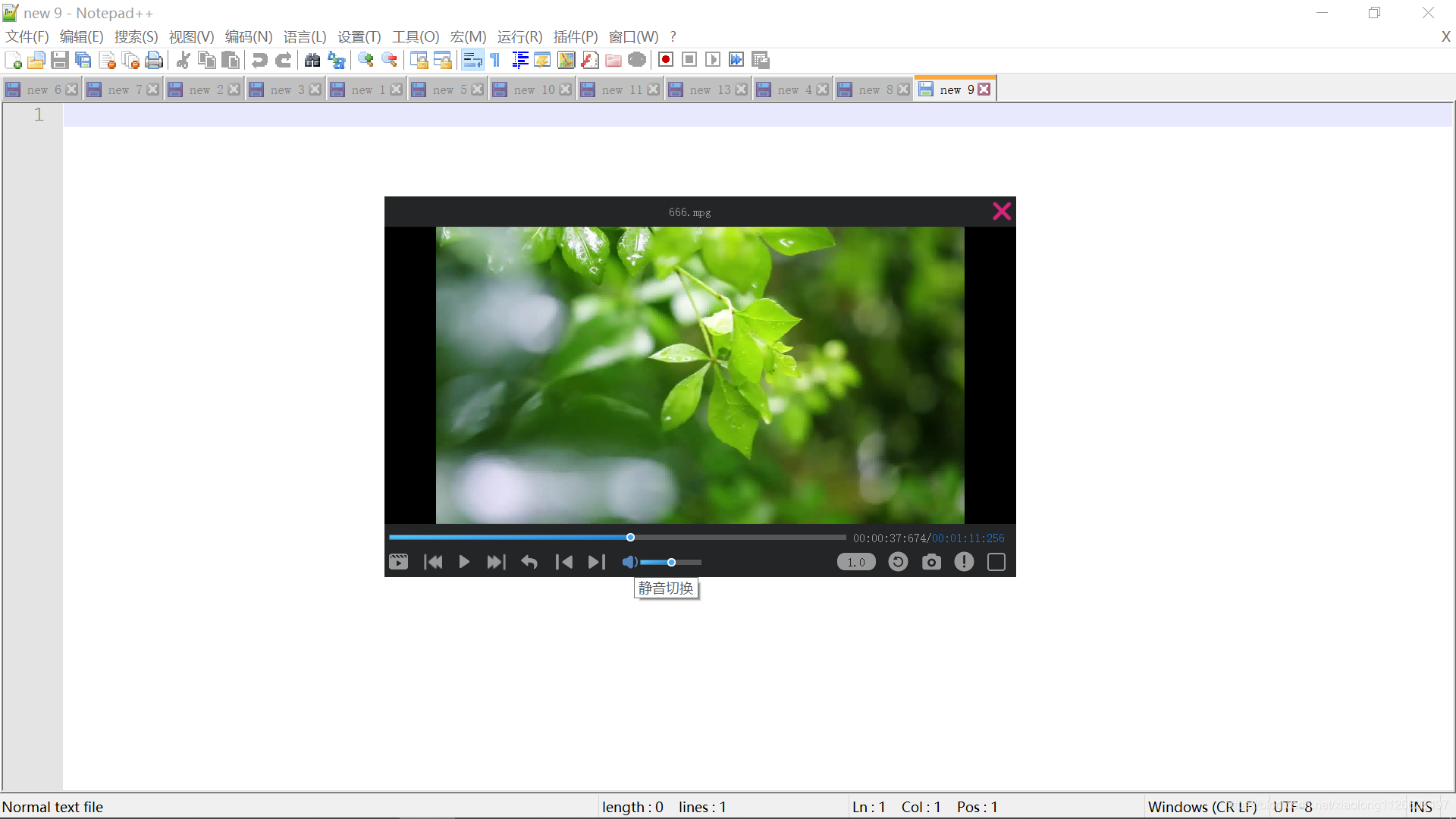The image size is (1456, 819).
Task: Close the 666.mpg player with pink X
Action: 1002,212
